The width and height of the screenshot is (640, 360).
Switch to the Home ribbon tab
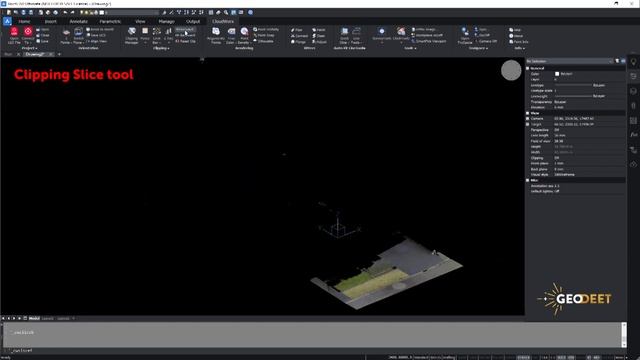tap(24, 21)
